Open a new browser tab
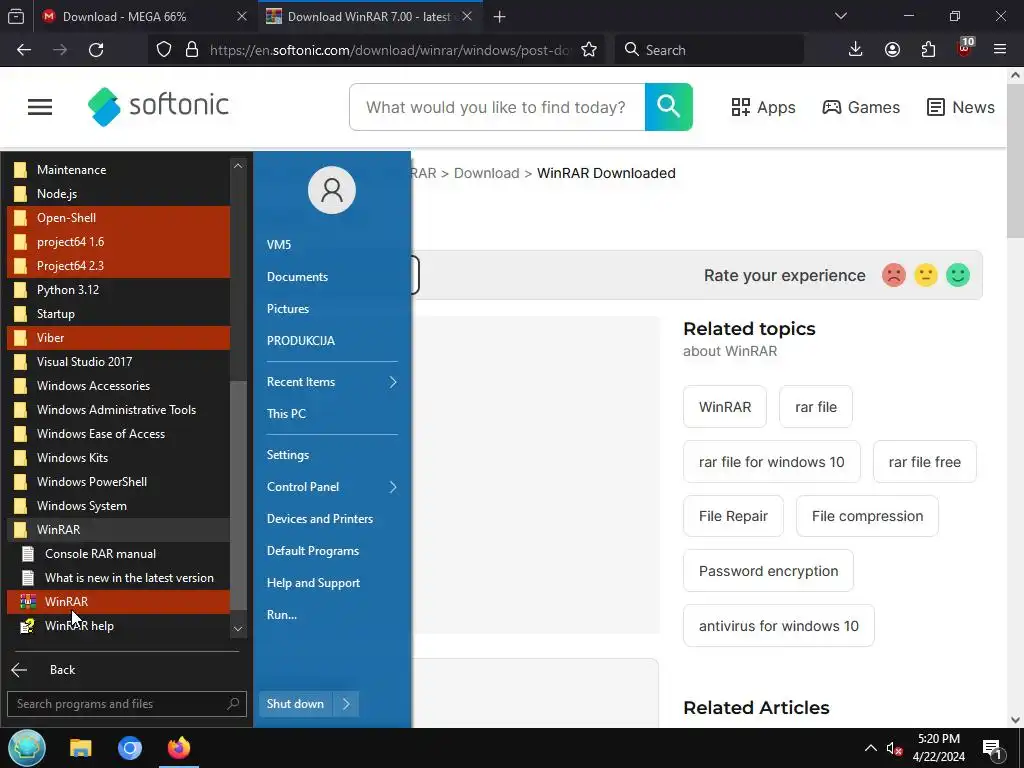The image size is (1024, 768). click(500, 16)
